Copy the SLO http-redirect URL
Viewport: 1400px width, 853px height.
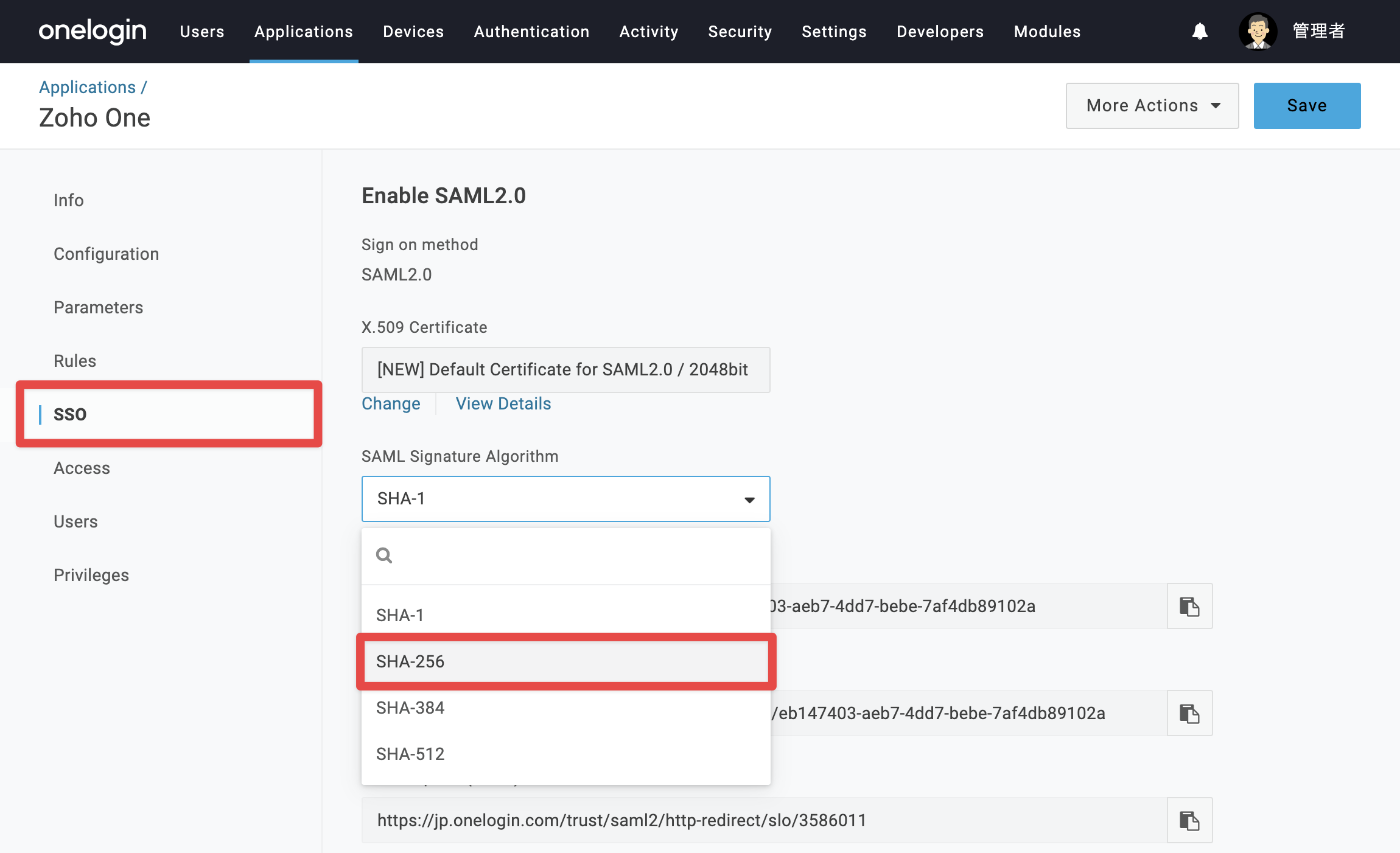click(x=1189, y=820)
